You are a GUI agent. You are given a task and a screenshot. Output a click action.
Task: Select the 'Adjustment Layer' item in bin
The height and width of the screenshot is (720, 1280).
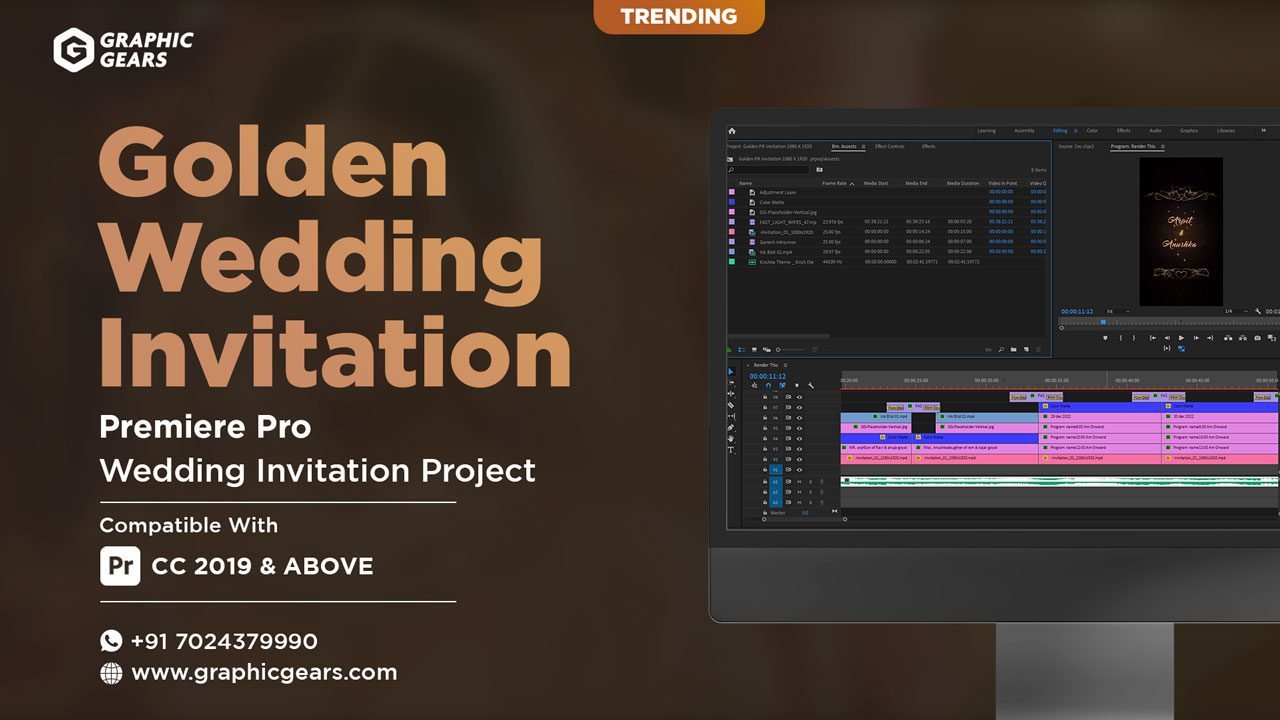coord(778,192)
